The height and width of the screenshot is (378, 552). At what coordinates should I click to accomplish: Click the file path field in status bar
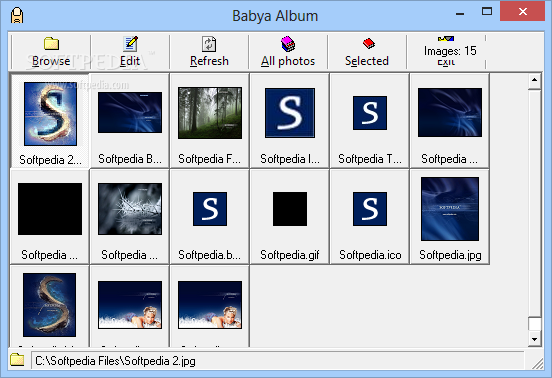(277, 361)
